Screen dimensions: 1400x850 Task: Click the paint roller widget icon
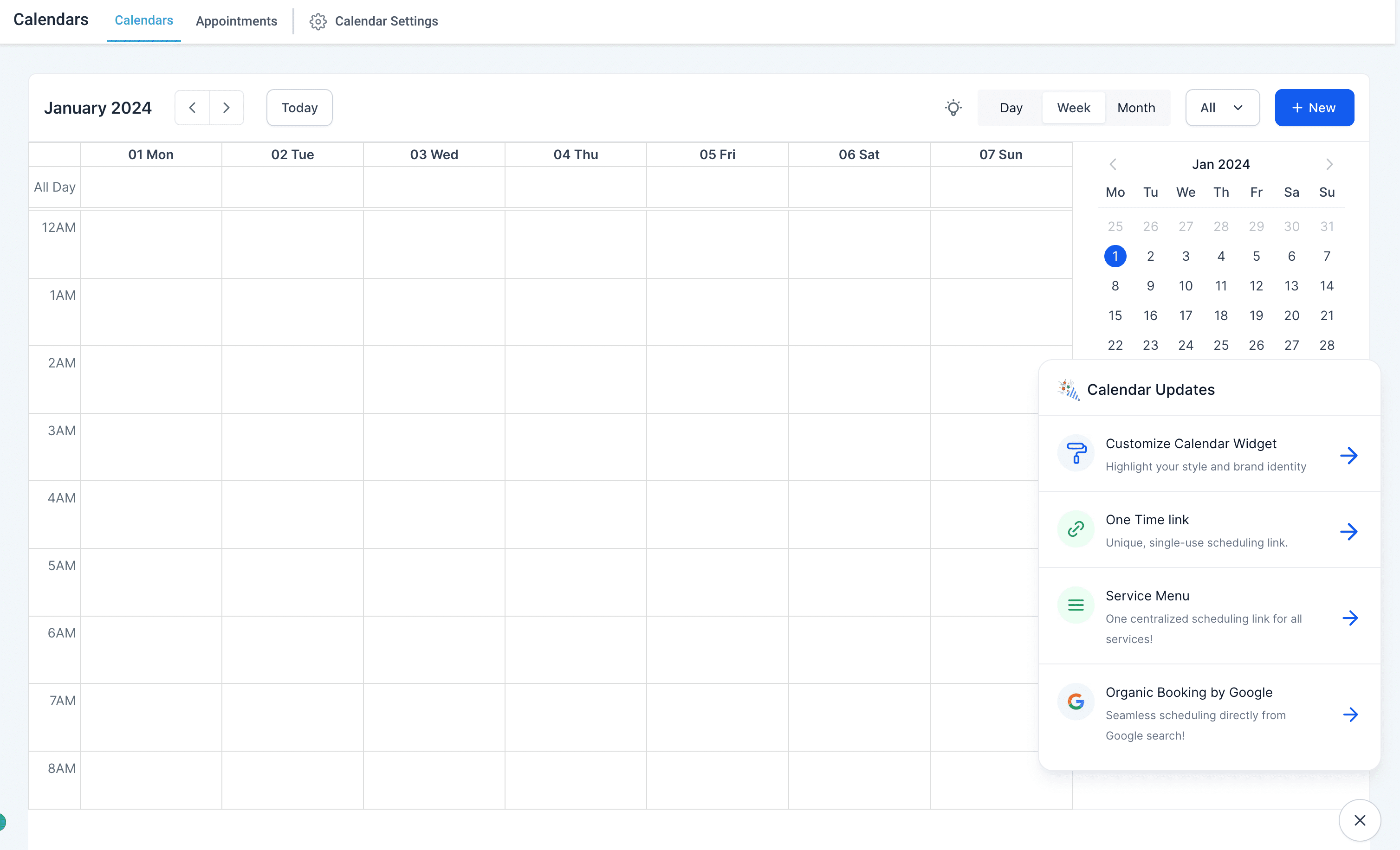tap(1076, 452)
